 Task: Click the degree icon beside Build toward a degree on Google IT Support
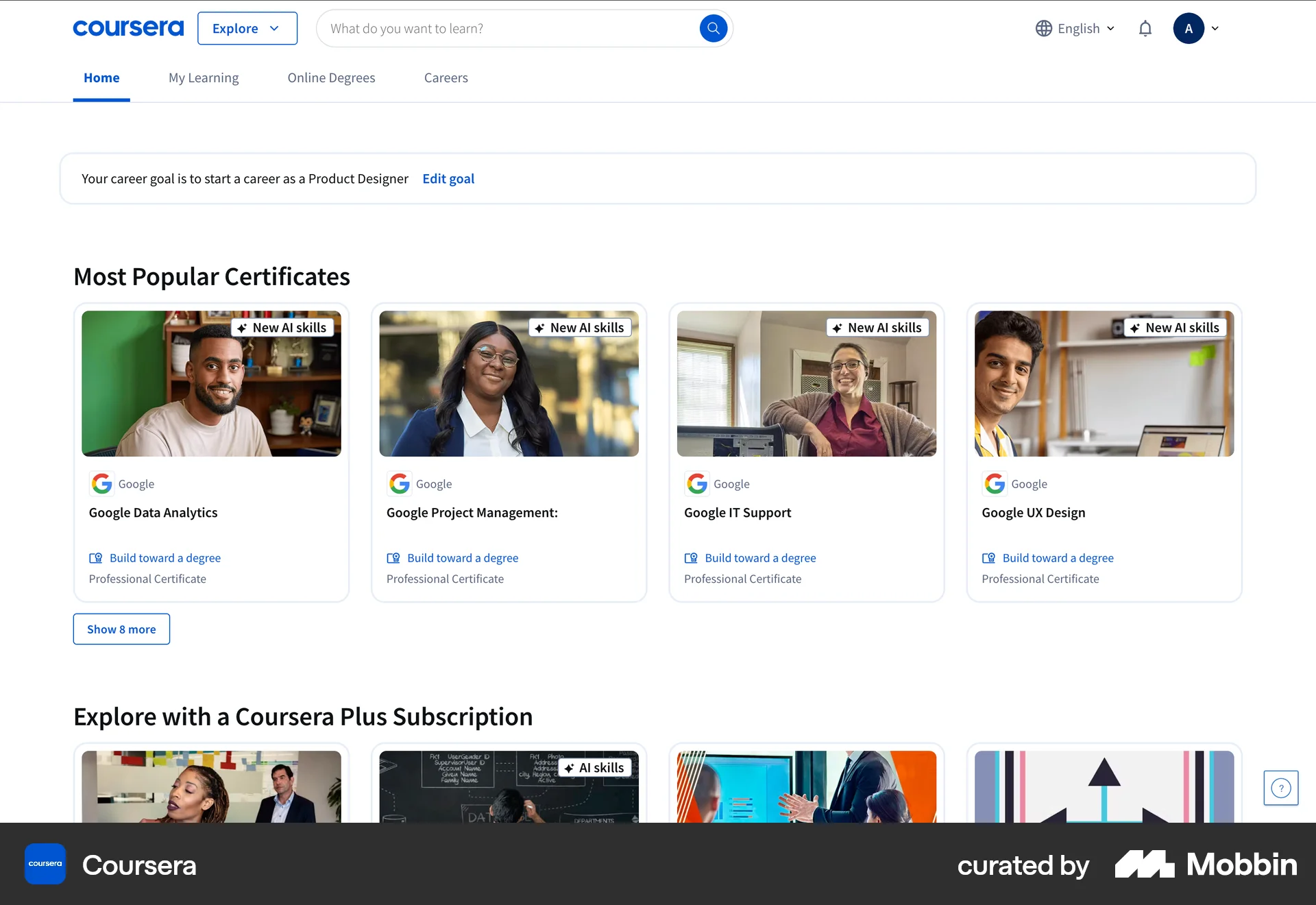tap(693, 557)
